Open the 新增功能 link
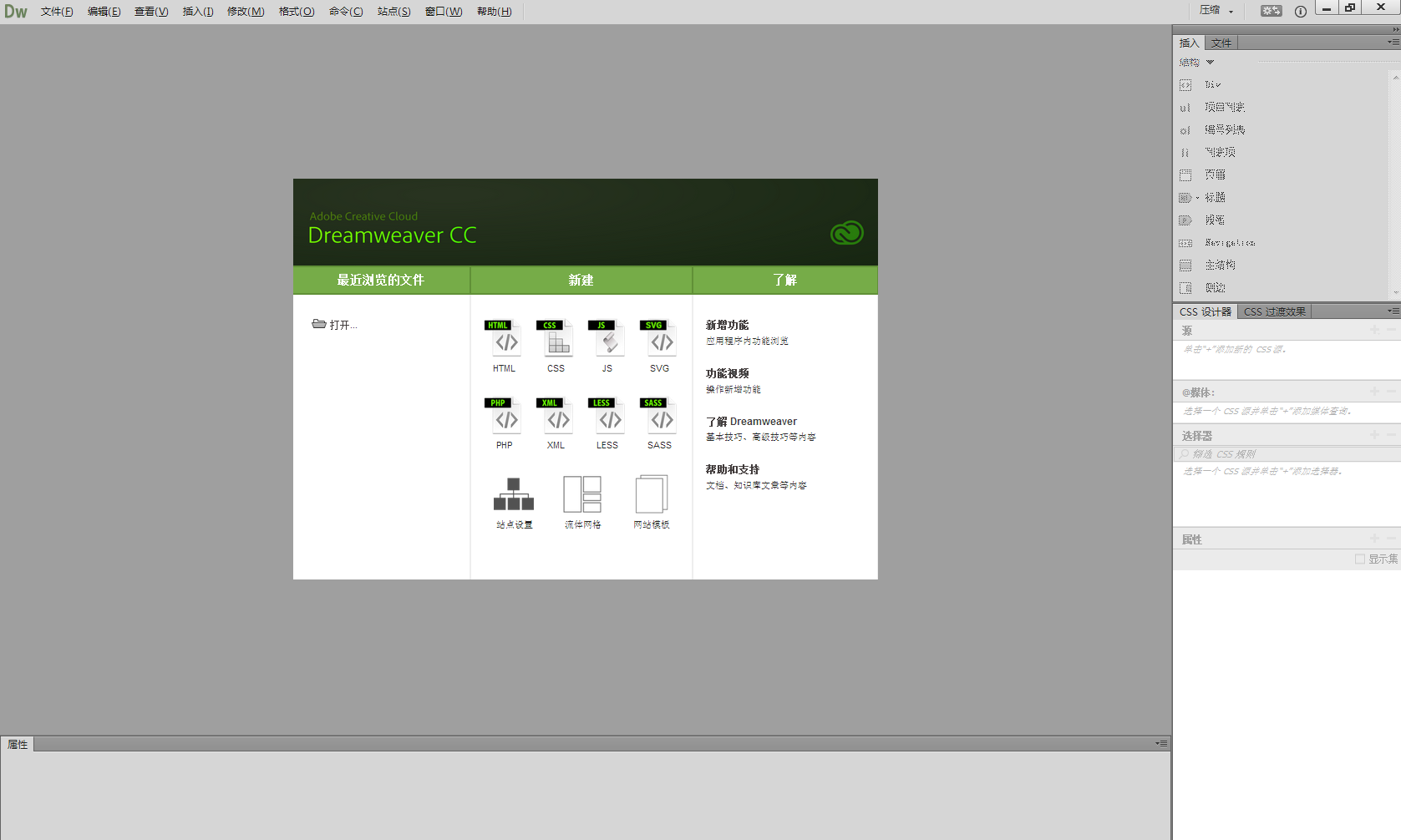Screen dimensions: 1401x840 click(x=727, y=325)
